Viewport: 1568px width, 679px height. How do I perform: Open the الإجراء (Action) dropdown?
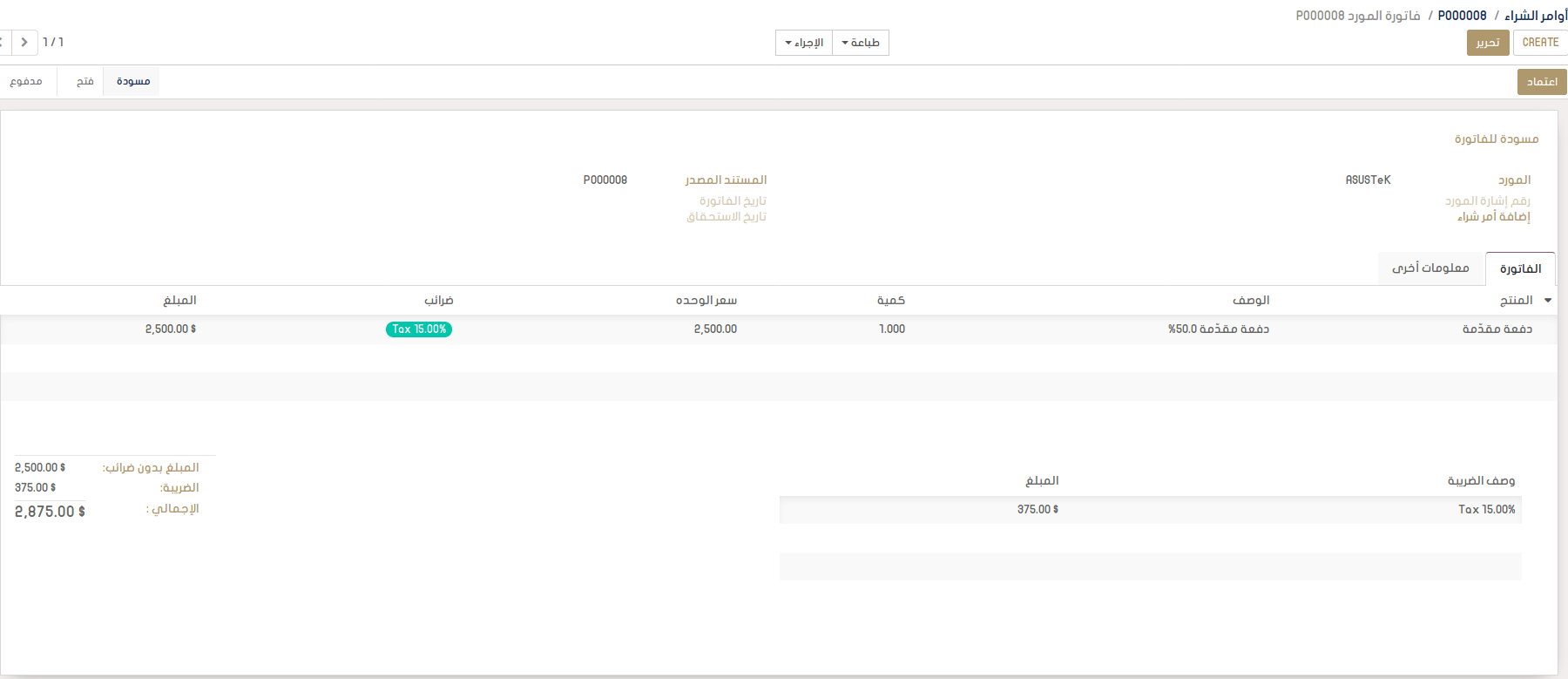(804, 43)
